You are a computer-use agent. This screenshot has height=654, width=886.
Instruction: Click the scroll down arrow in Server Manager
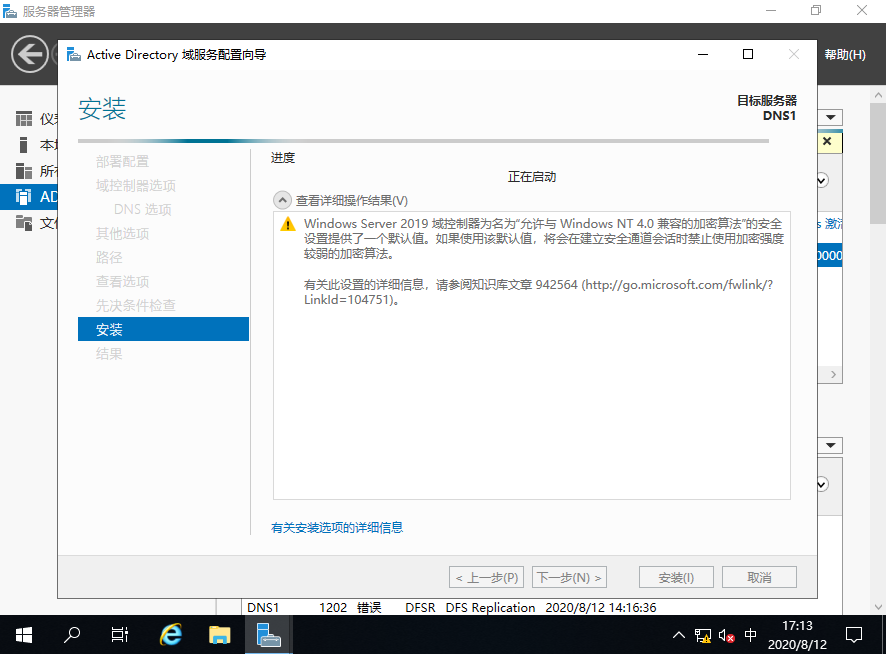878,607
